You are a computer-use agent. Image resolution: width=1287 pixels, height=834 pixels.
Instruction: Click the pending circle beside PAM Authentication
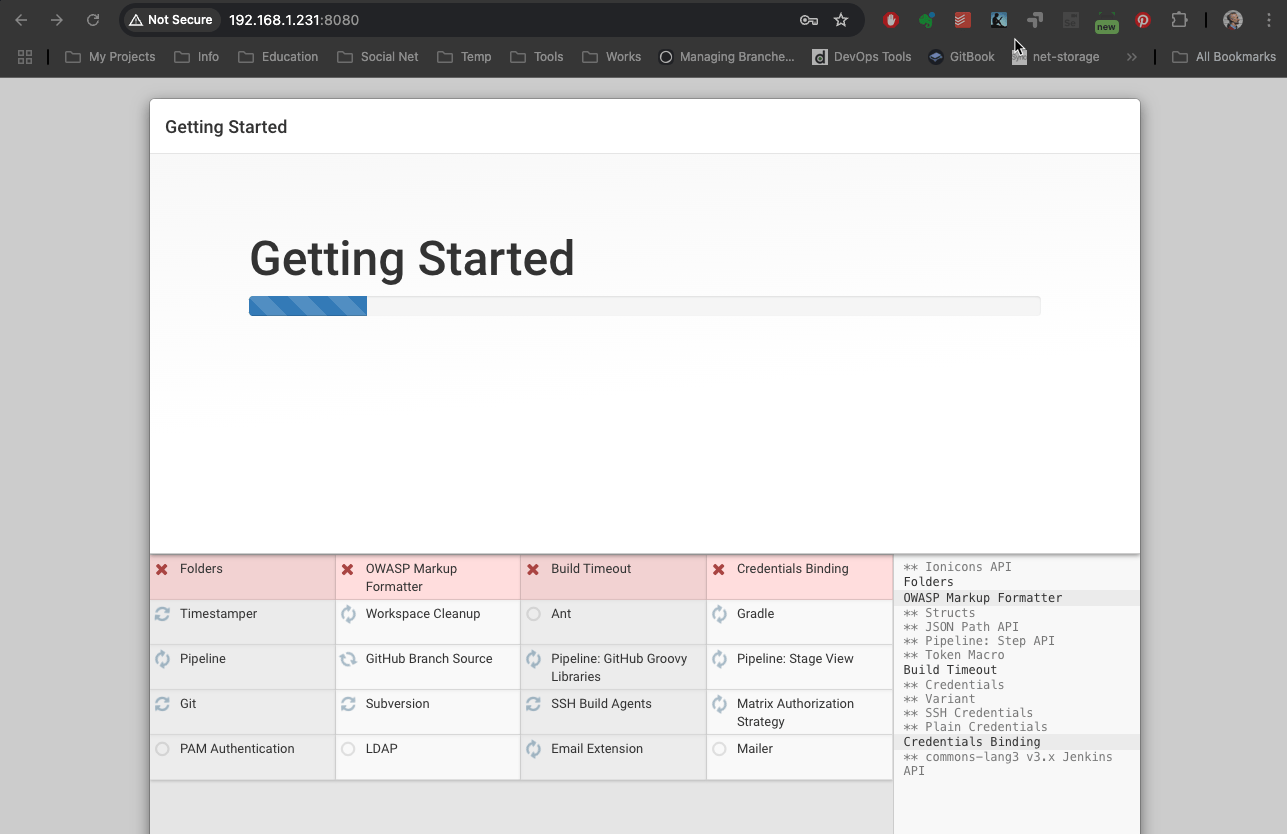pyautogui.click(x=162, y=749)
